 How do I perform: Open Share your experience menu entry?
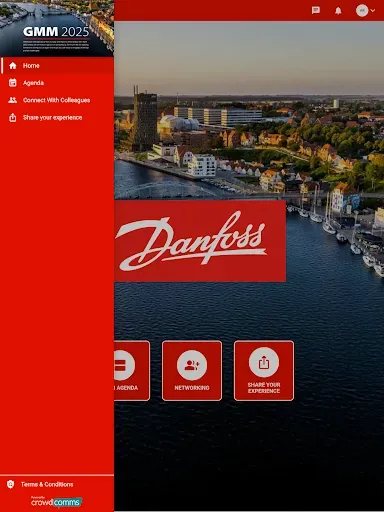[57, 117]
